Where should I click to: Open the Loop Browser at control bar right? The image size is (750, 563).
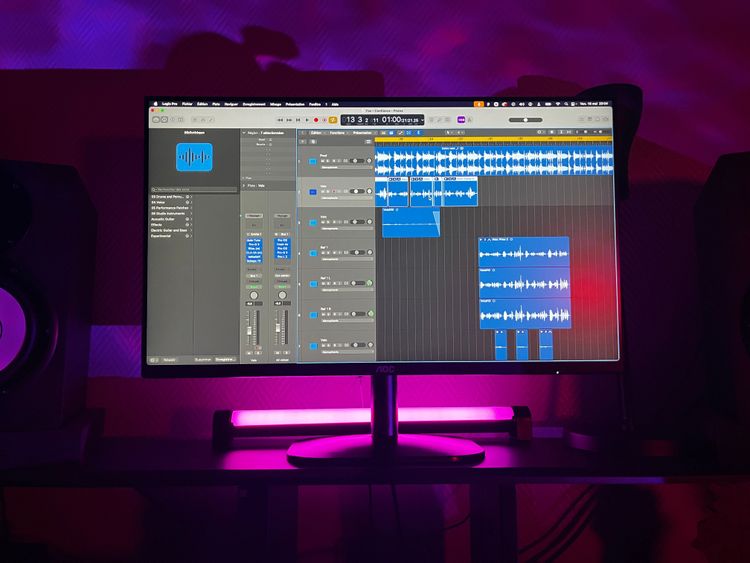(x=598, y=119)
